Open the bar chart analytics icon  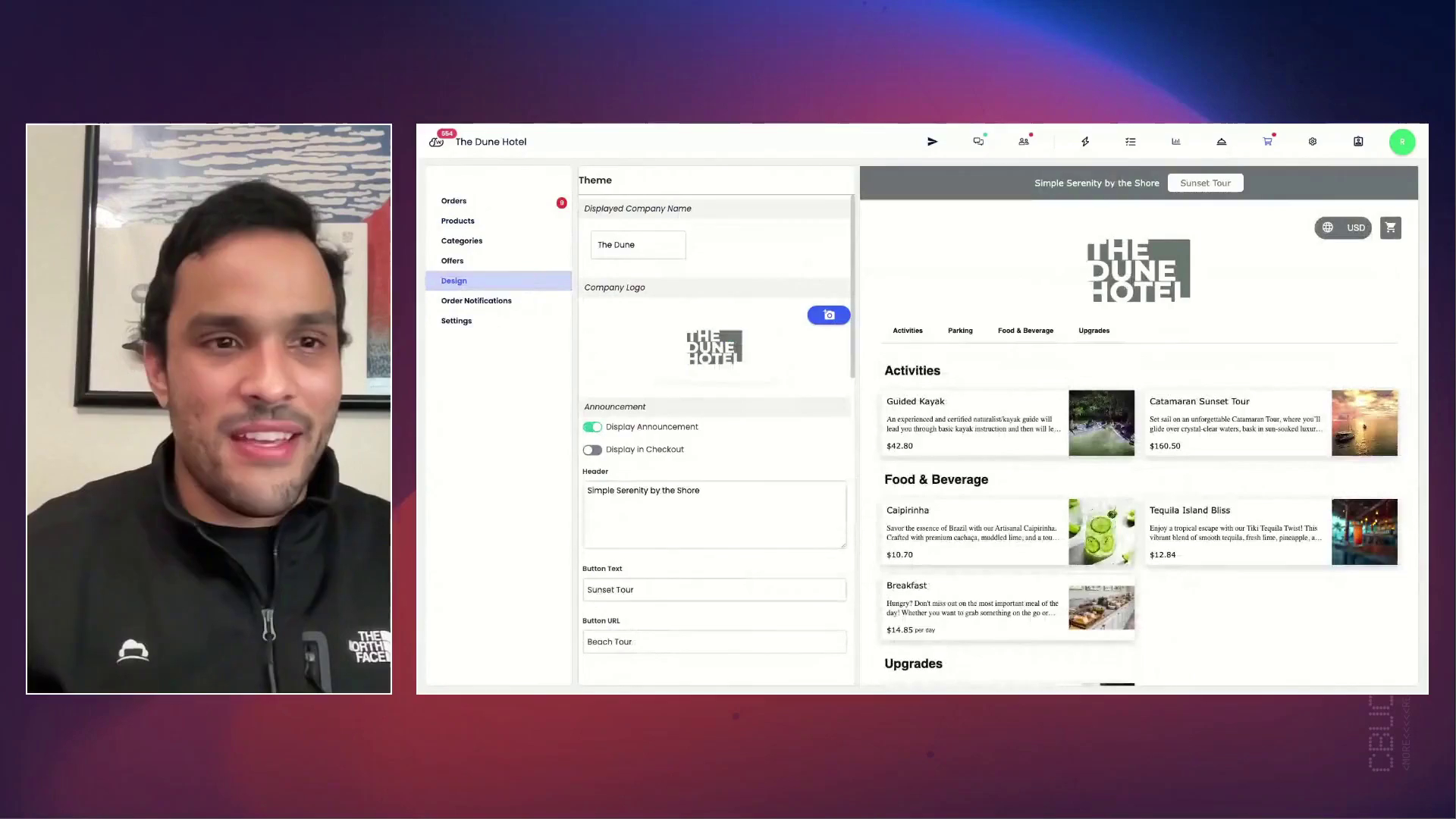[1176, 142]
